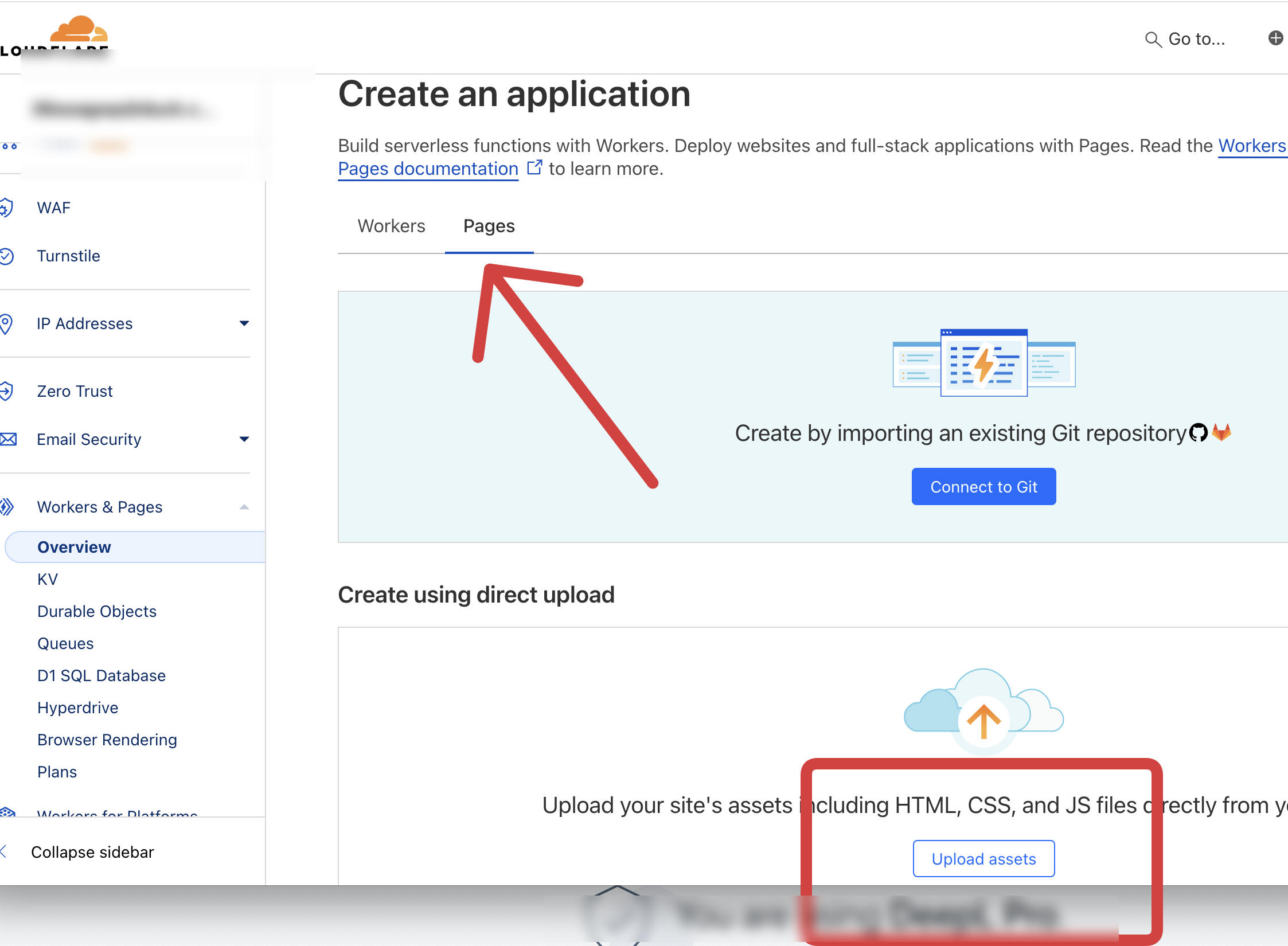This screenshot has width=1288, height=946.
Task: Click the Turnstile checkmark icon
Action: [7, 256]
